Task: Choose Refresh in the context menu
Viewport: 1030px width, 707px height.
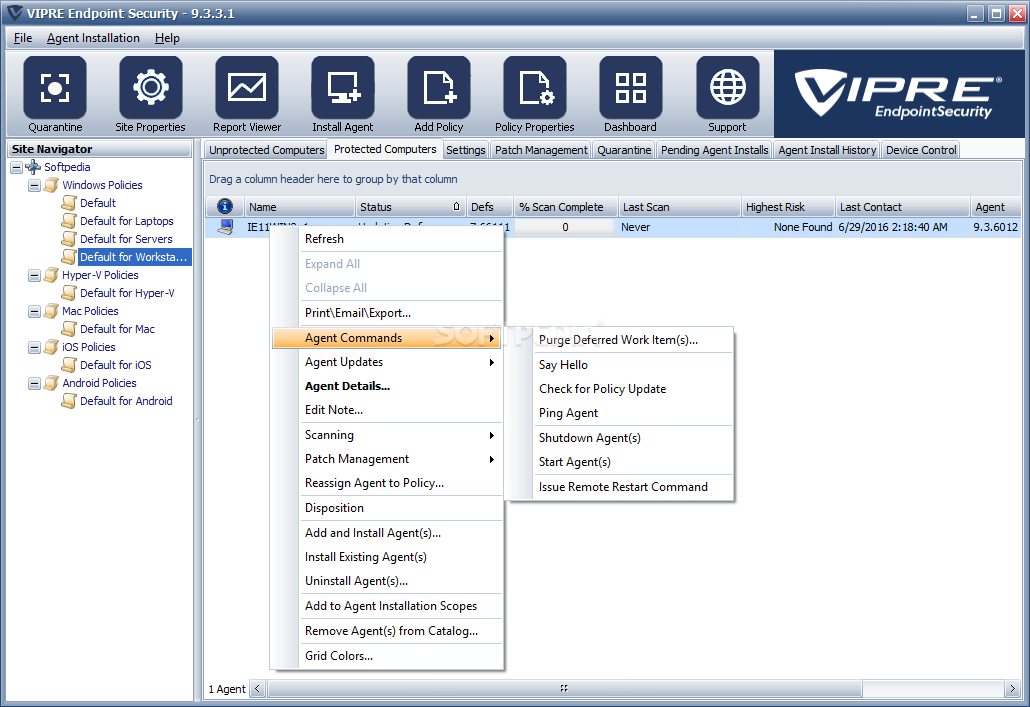Action: [388, 239]
